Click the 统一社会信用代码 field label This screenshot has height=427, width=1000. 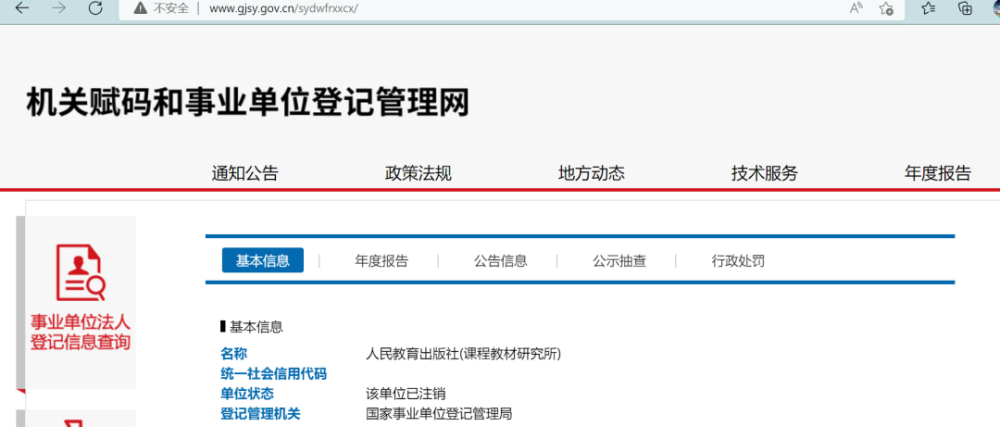click(273, 373)
